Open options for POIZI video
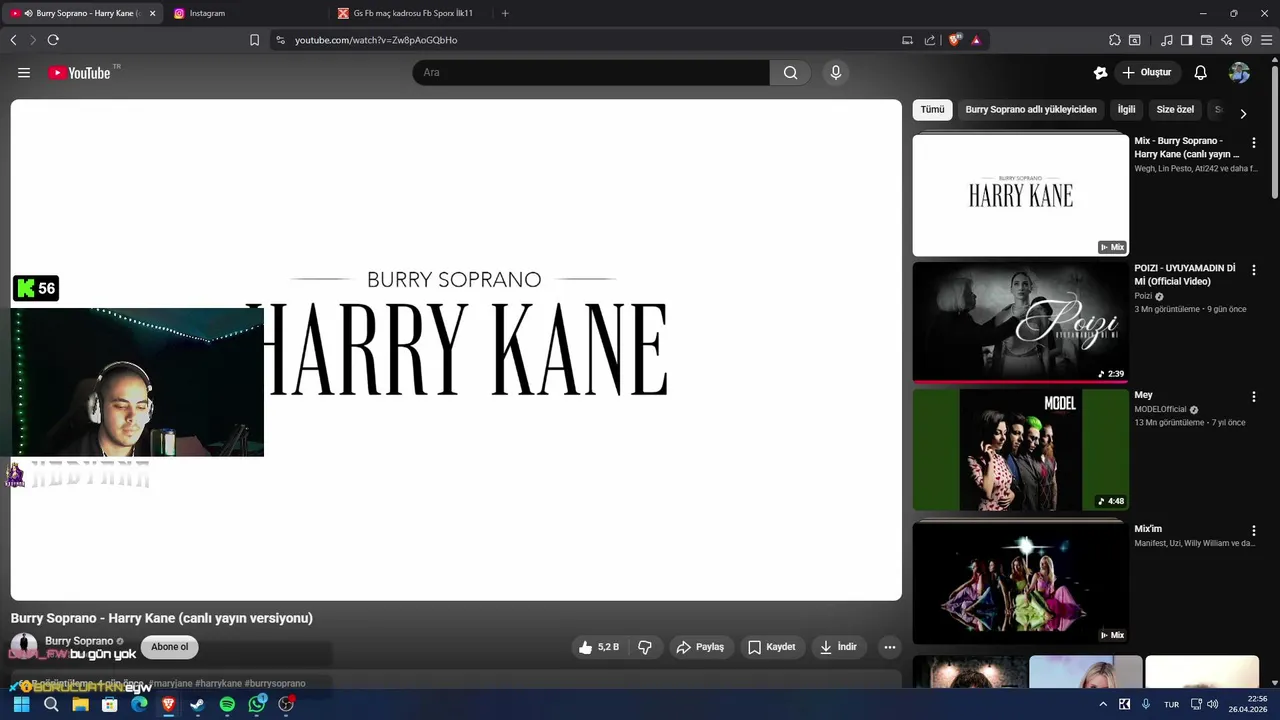 coord(1254,270)
